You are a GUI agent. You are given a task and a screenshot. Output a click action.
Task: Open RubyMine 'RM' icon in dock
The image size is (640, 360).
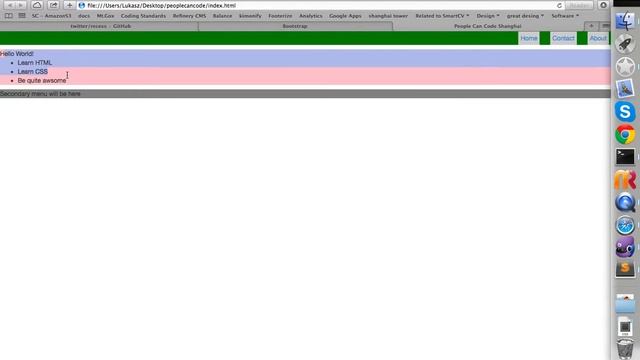tap(625, 180)
